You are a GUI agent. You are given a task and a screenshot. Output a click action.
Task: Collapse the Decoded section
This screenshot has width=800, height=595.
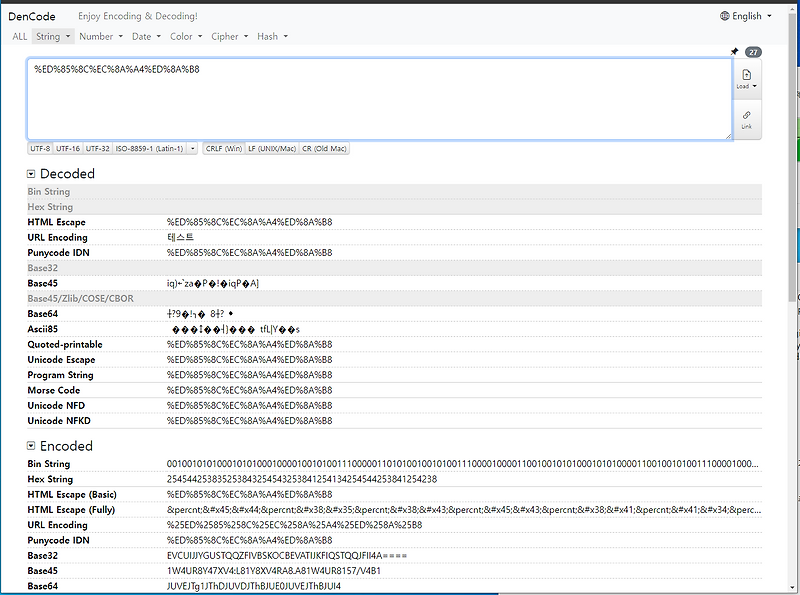[32, 174]
